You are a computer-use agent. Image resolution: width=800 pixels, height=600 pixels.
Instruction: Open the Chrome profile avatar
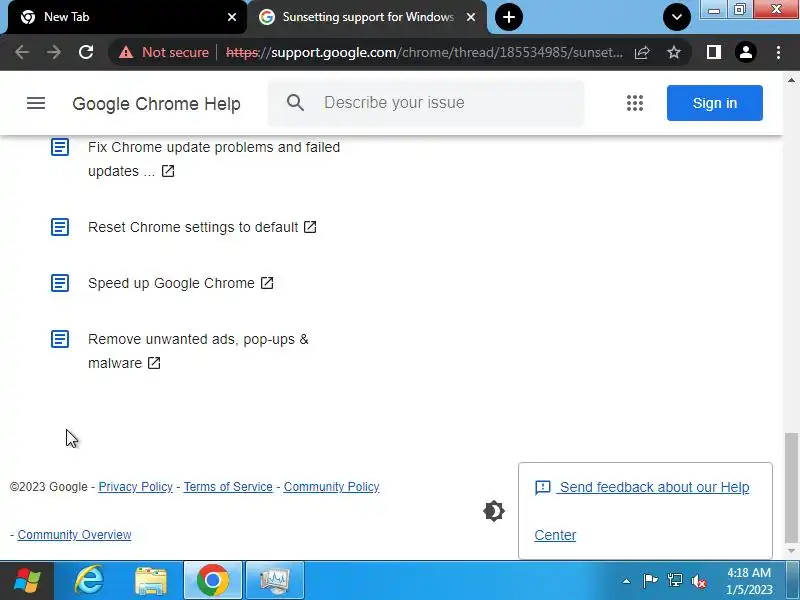(745, 52)
